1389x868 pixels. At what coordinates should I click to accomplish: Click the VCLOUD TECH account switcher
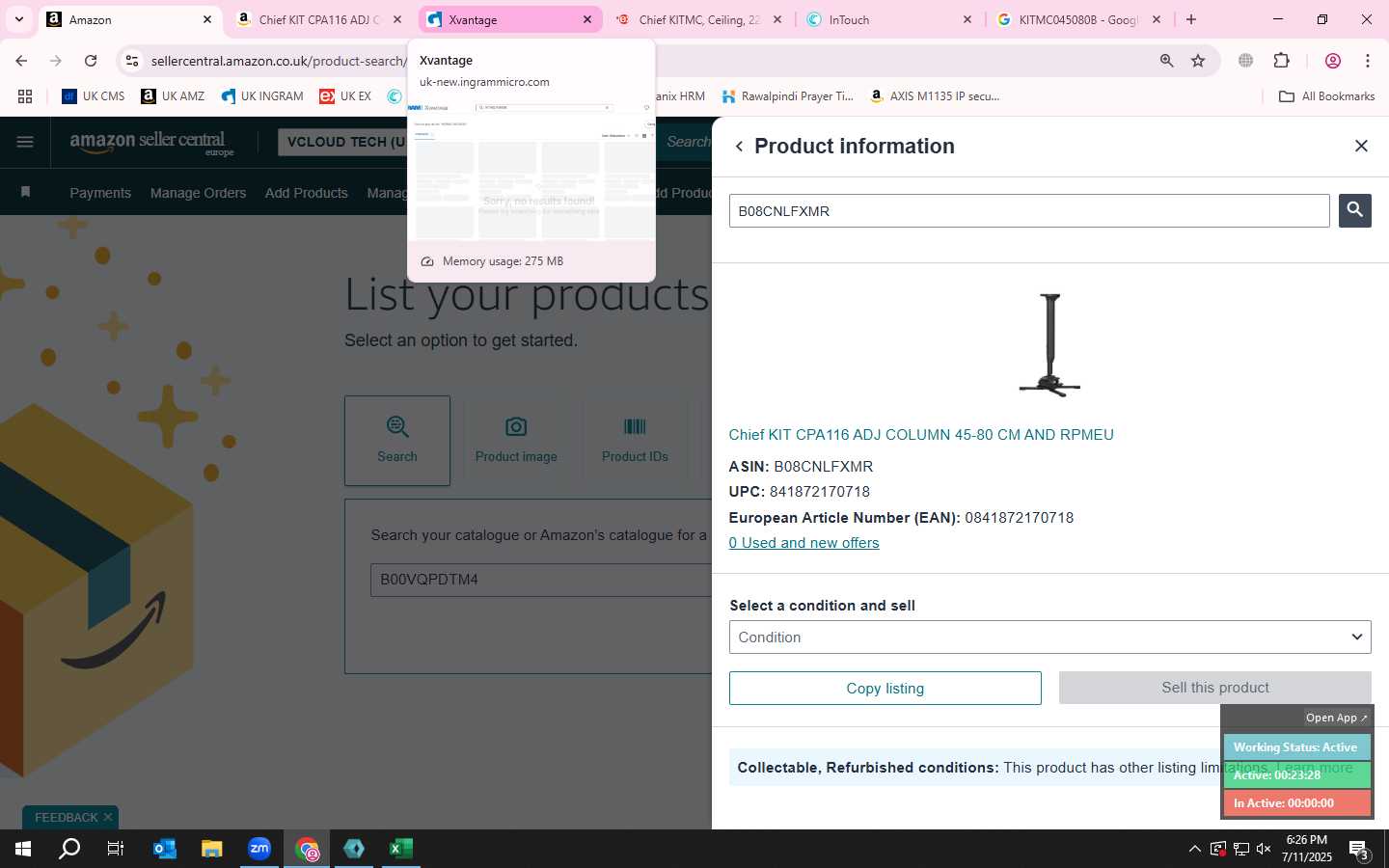pyautogui.click(x=342, y=142)
